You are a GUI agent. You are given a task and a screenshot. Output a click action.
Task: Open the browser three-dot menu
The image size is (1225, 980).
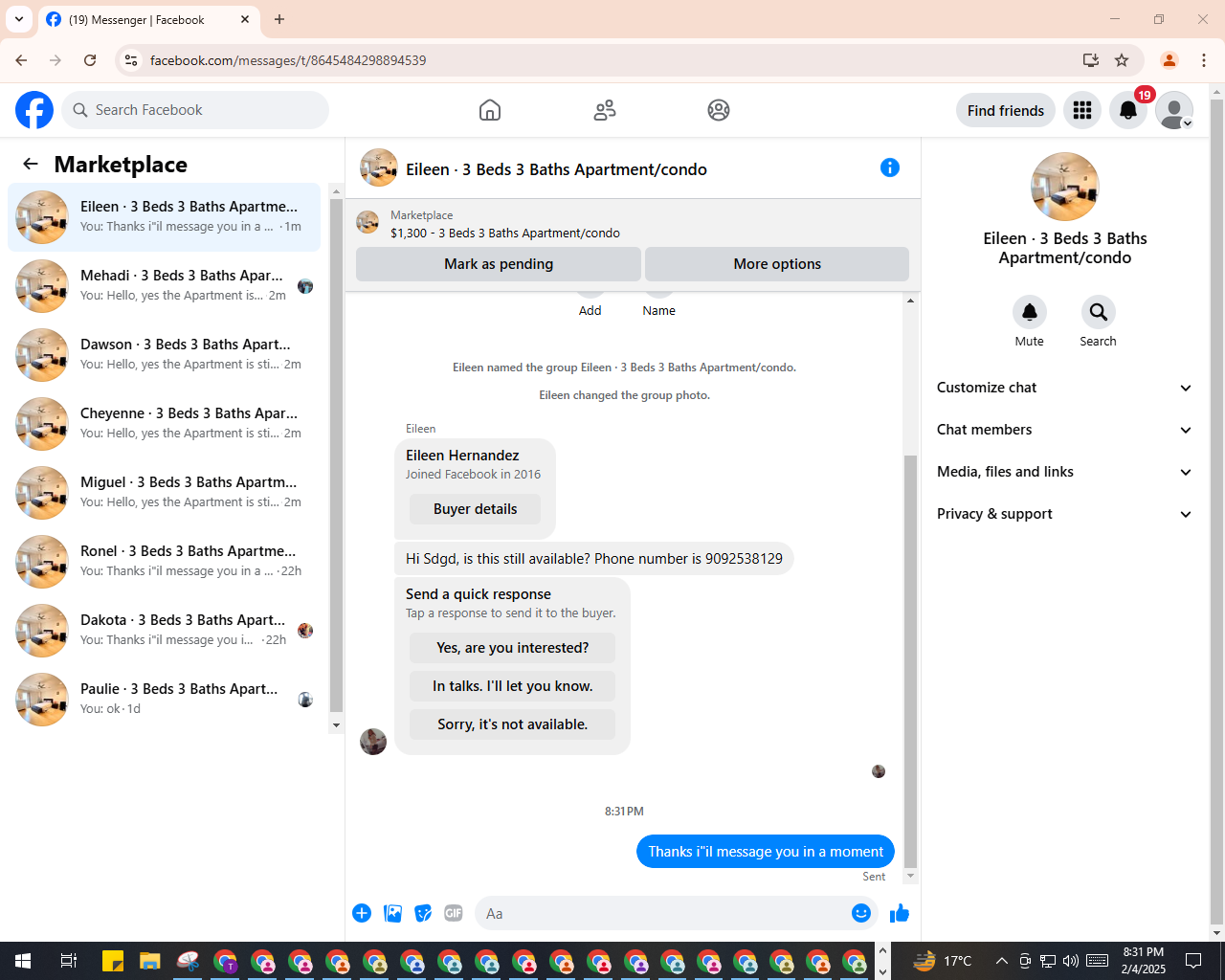1204,60
